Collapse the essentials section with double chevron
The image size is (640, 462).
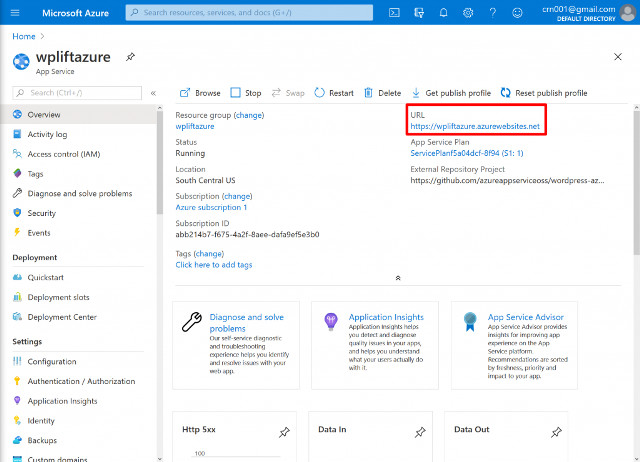(398, 278)
